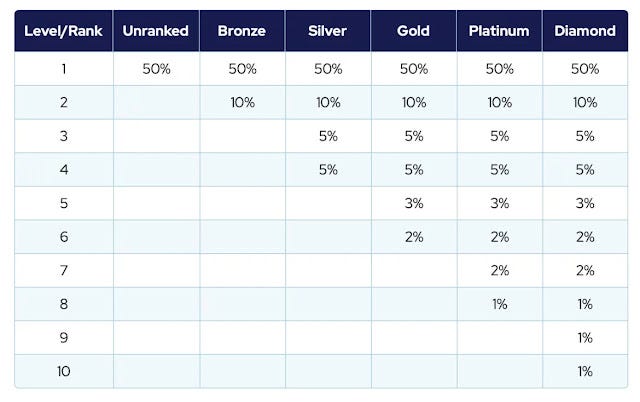
Task: Select the empty Unranked cell in level 5
Action: pyautogui.click(x=156, y=203)
